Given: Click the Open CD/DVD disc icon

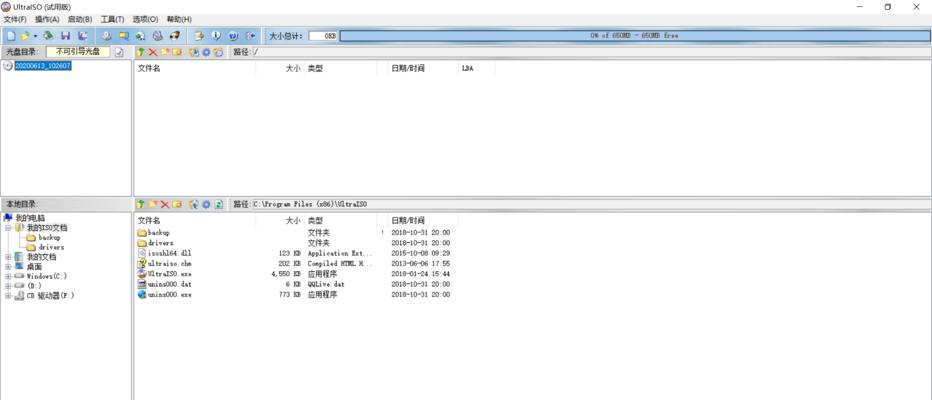Looking at the screenshot, I should [x=49, y=36].
